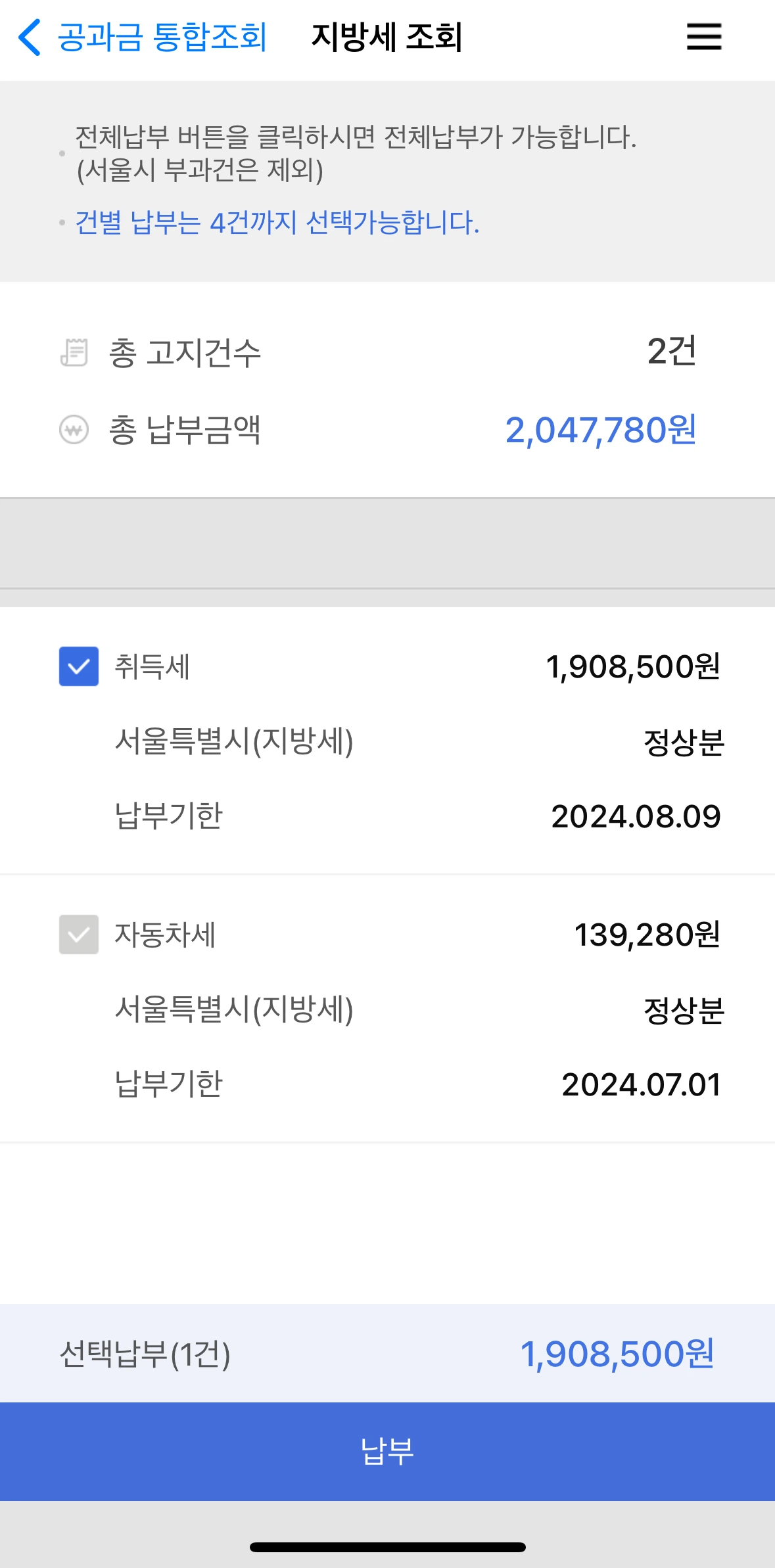Tap the 1,908,500원 acquisition tax amount
775x1568 pixels.
coord(633,666)
